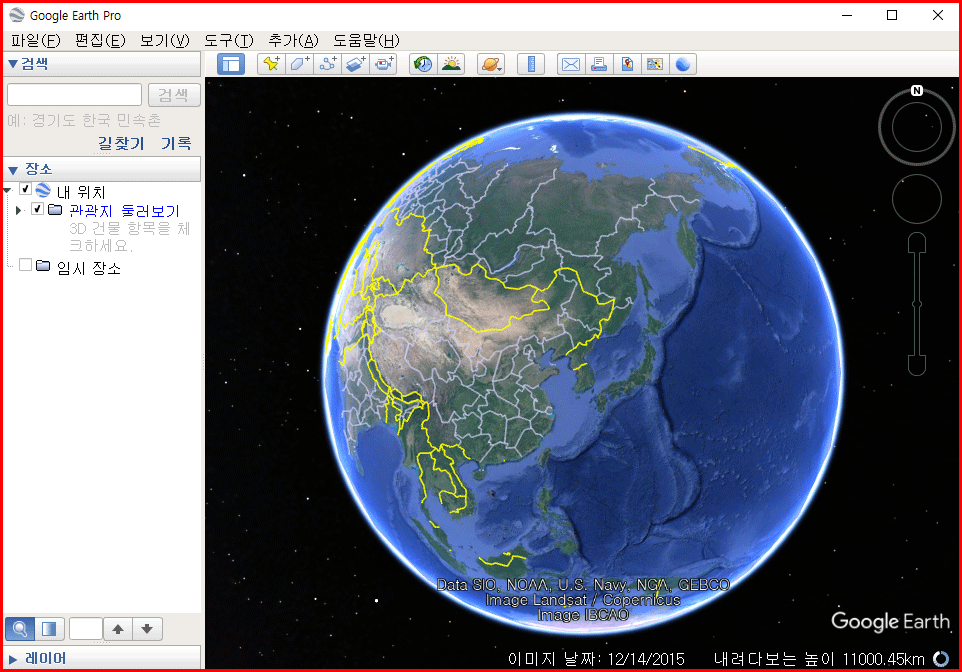The width and height of the screenshot is (962, 672).
Task: Open the 보기(V) menu
Action: (x=164, y=41)
